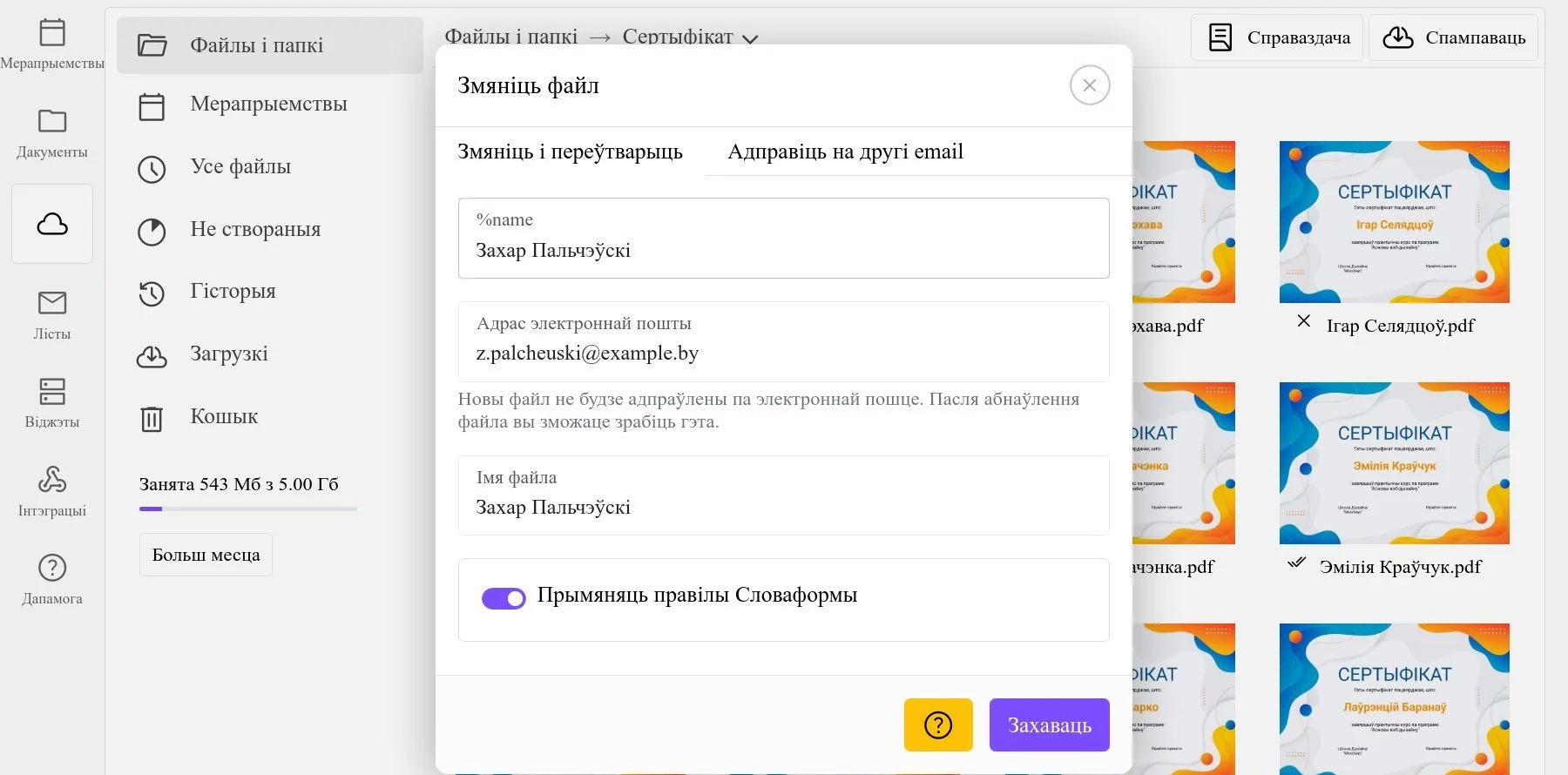Click the Захаваць button
The width and height of the screenshot is (1568, 775).
(1050, 724)
